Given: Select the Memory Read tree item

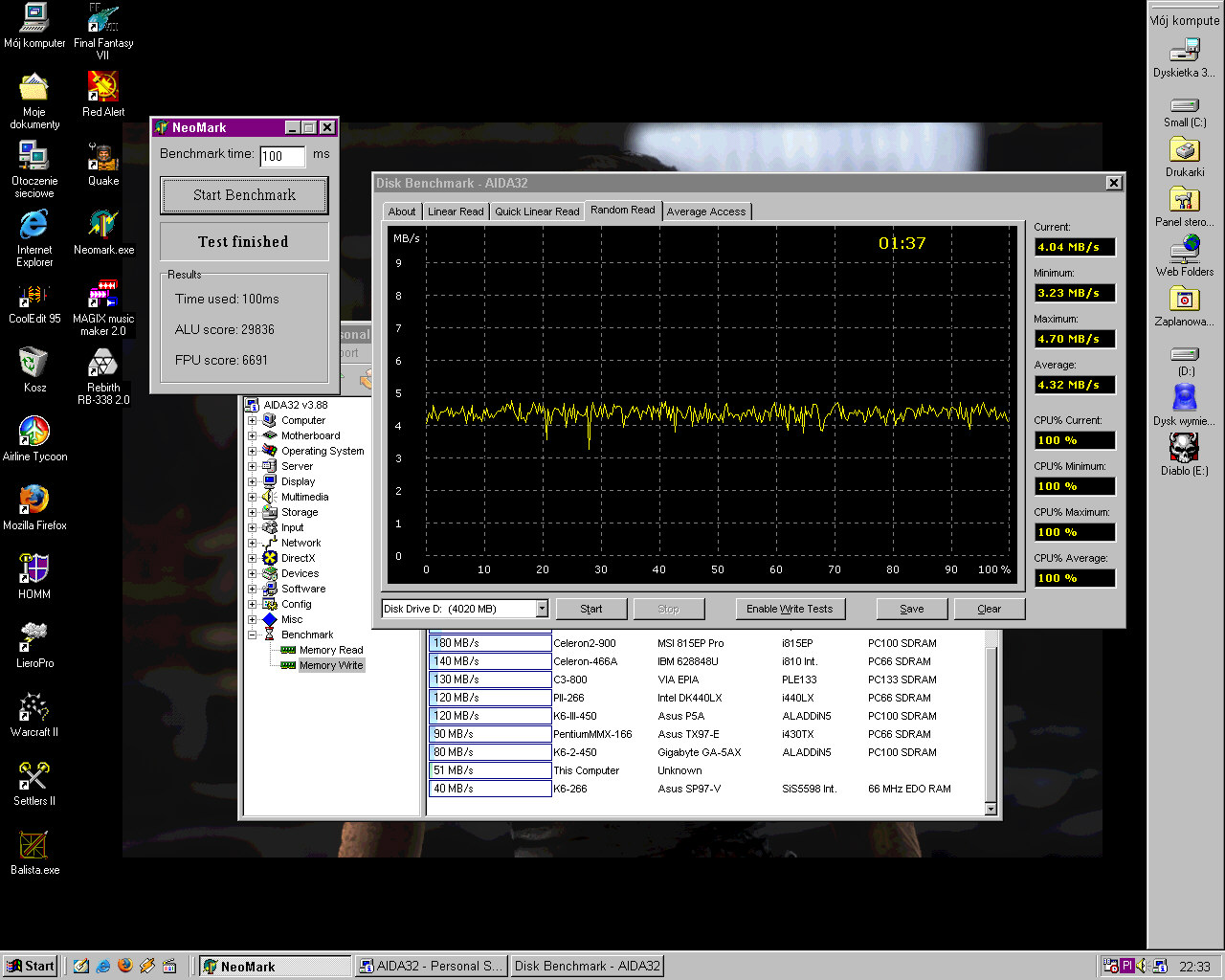Looking at the screenshot, I should [x=331, y=650].
